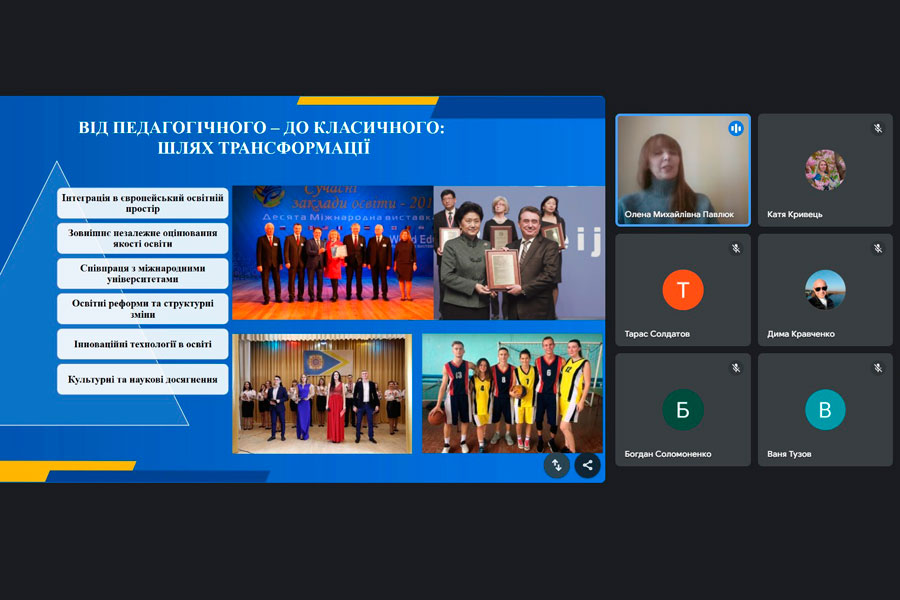Click speaking indicator on Олена Михайлівна Павлюк tile
This screenshot has width=900, height=600.
pyautogui.click(x=736, y=129)
